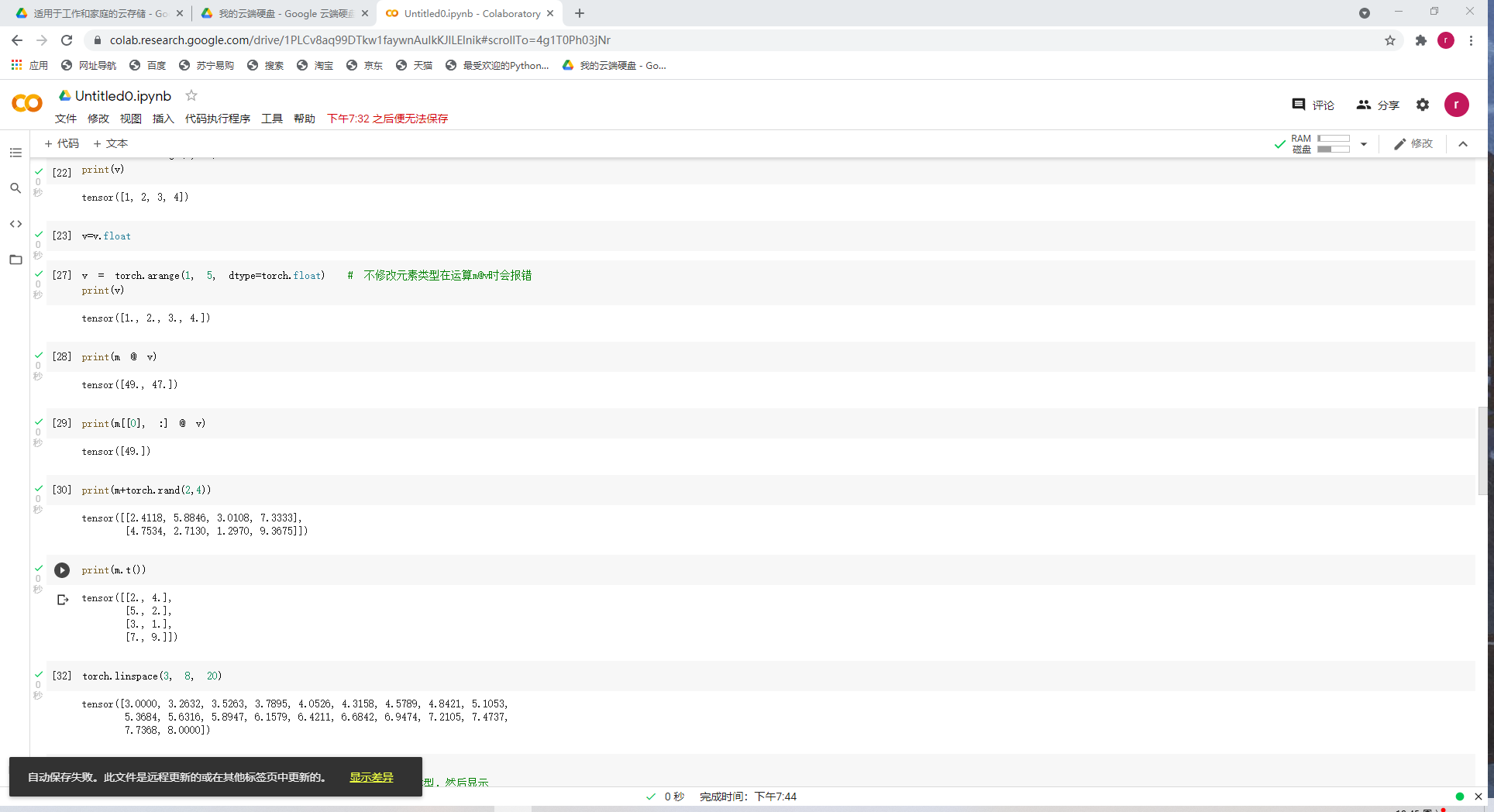Open Colab settings with the gear icon
Screen dimensions: 1494x812
coord(1423,105)
